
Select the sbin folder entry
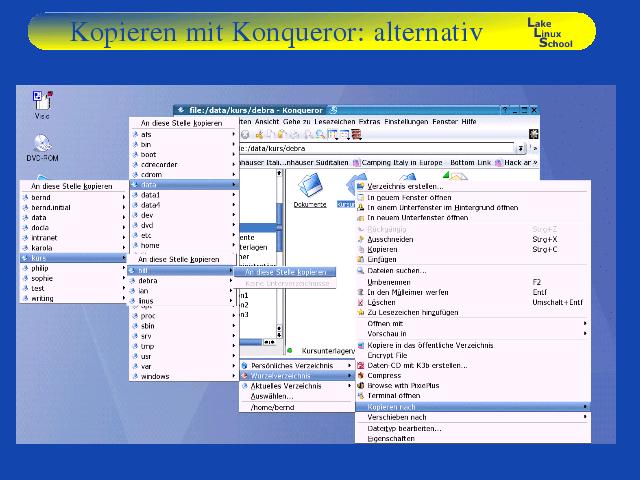184,326
